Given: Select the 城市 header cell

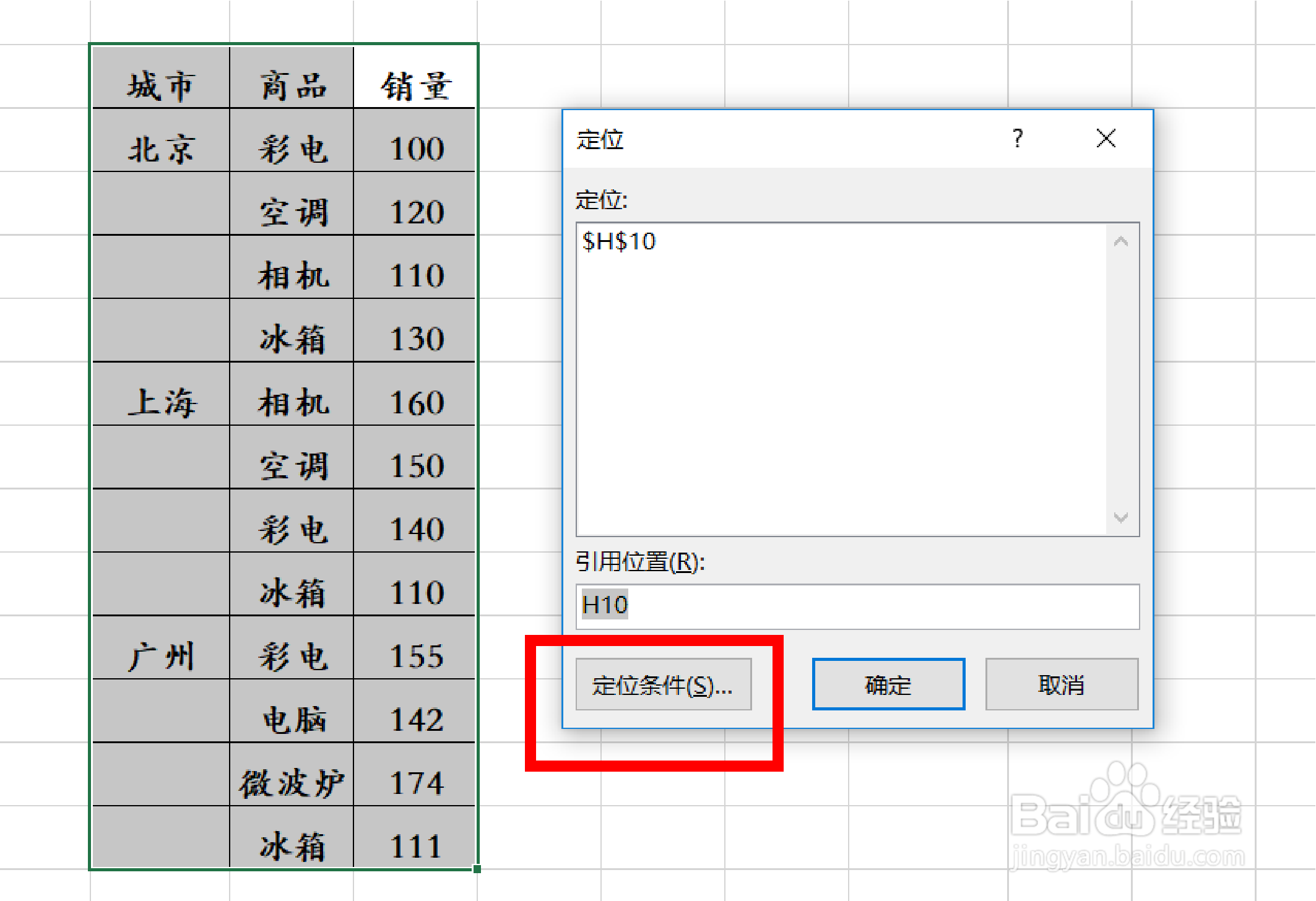Looking at the screenshot, I should click(x=161, y=85).
